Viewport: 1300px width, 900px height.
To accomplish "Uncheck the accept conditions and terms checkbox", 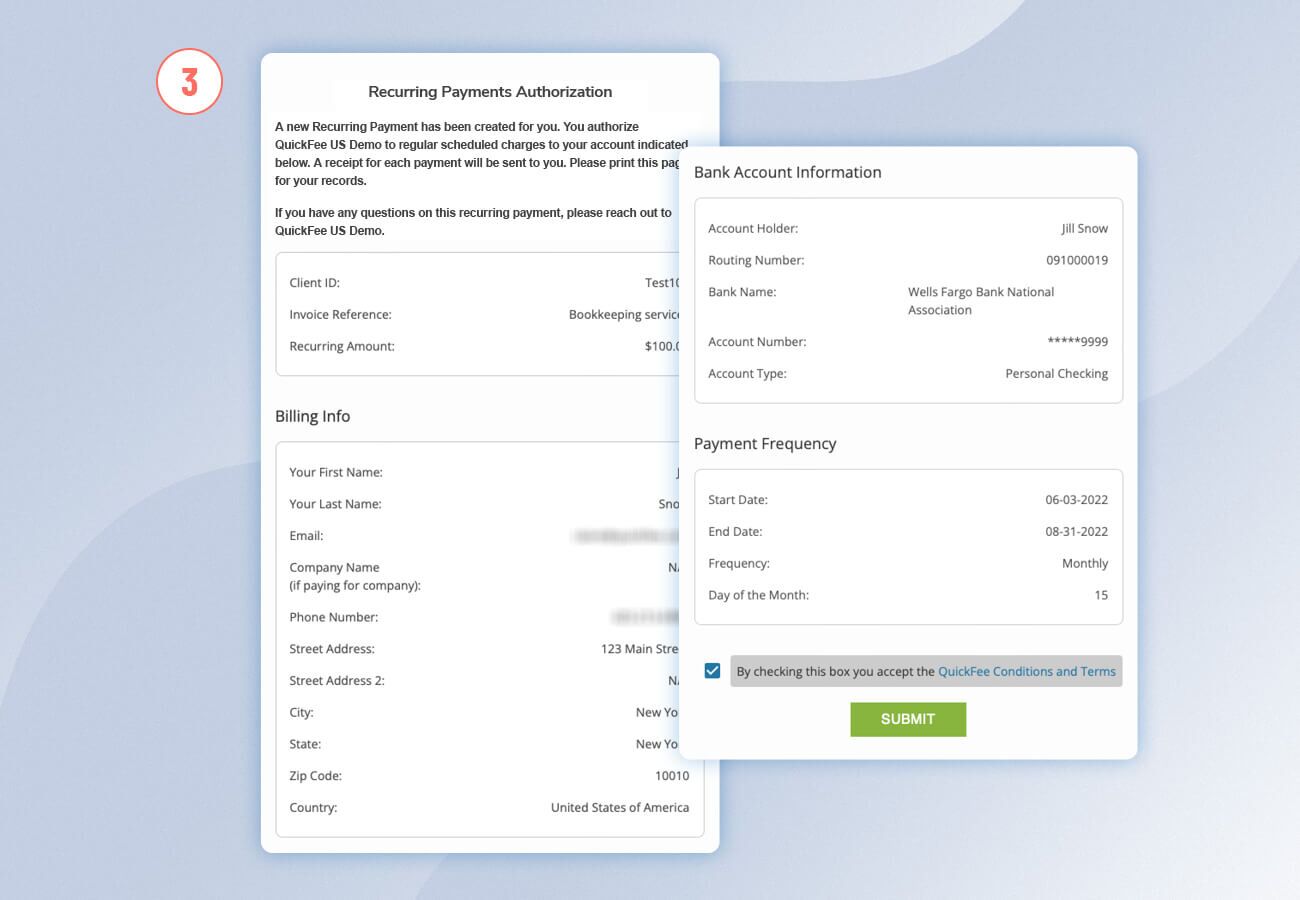I will [712, 671].
